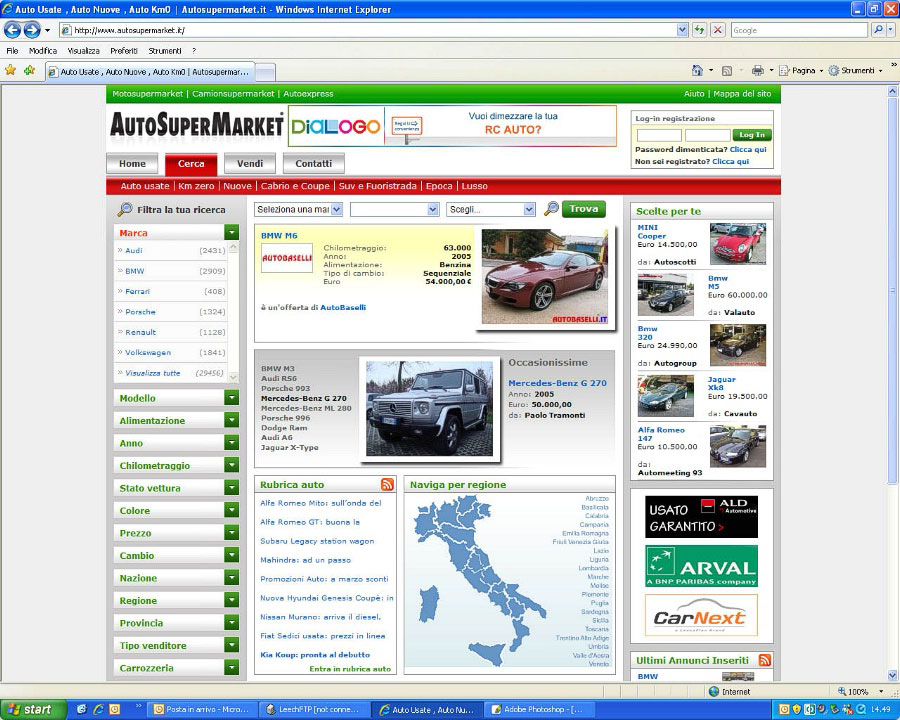Click the Jaguar Xk8 thumbnail
This screenshot has height=720, width=900.
tap(666, 396)
